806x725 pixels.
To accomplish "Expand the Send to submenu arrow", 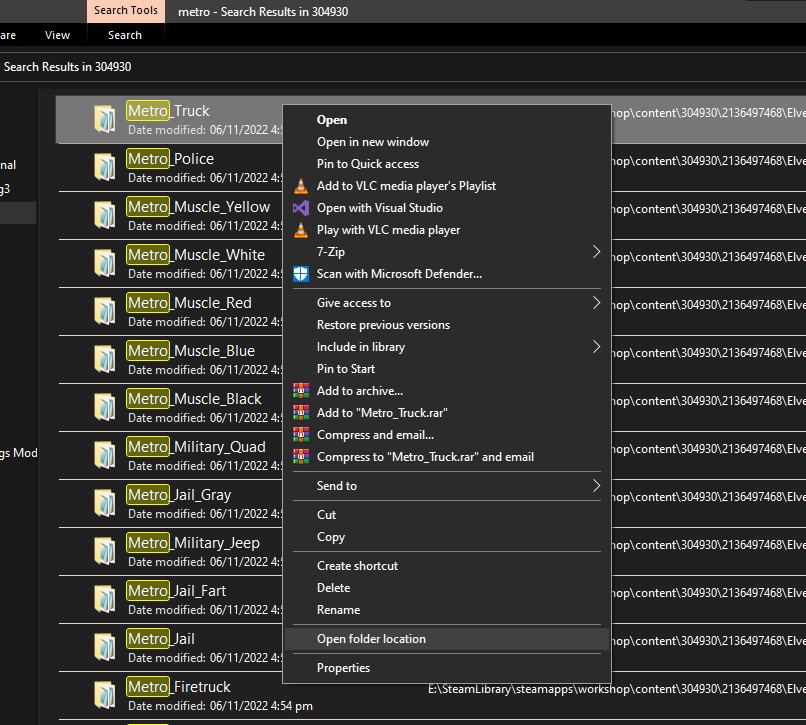I will pos(596,486).
